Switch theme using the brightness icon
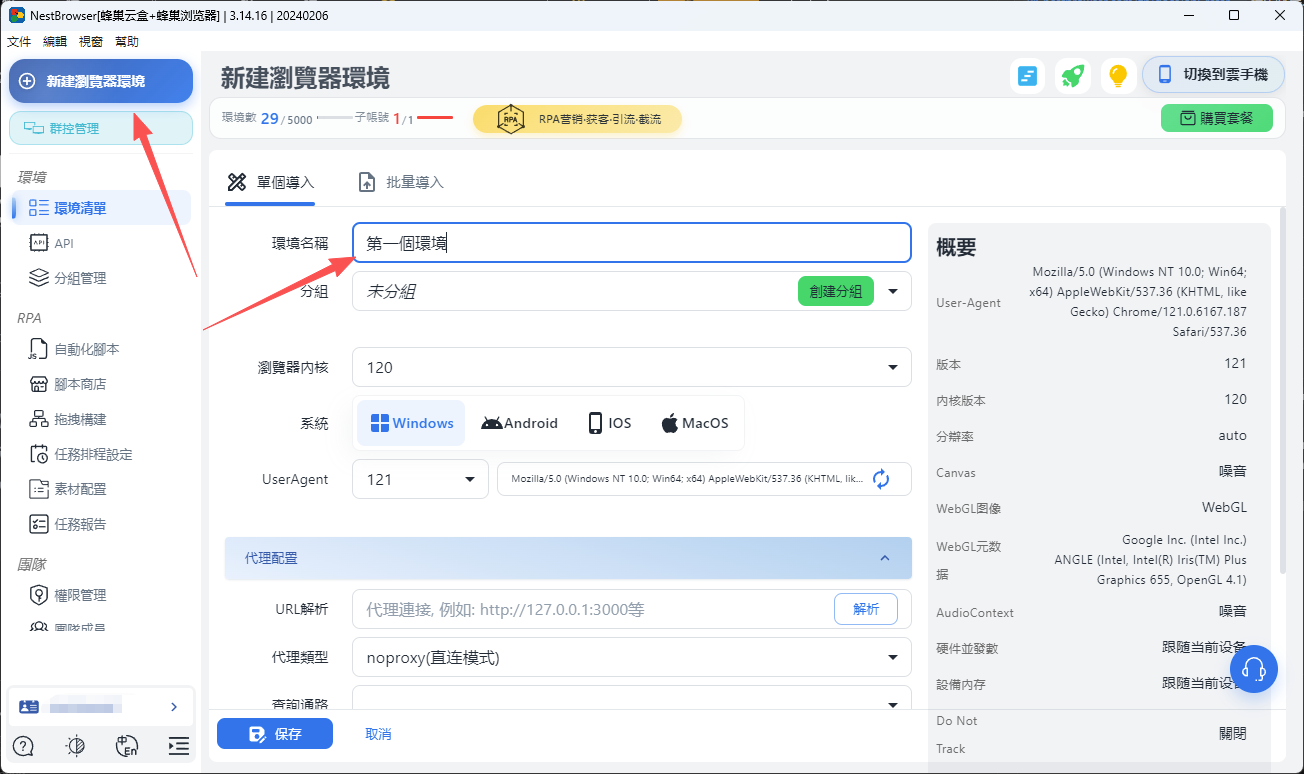 (x=74, y=746)
